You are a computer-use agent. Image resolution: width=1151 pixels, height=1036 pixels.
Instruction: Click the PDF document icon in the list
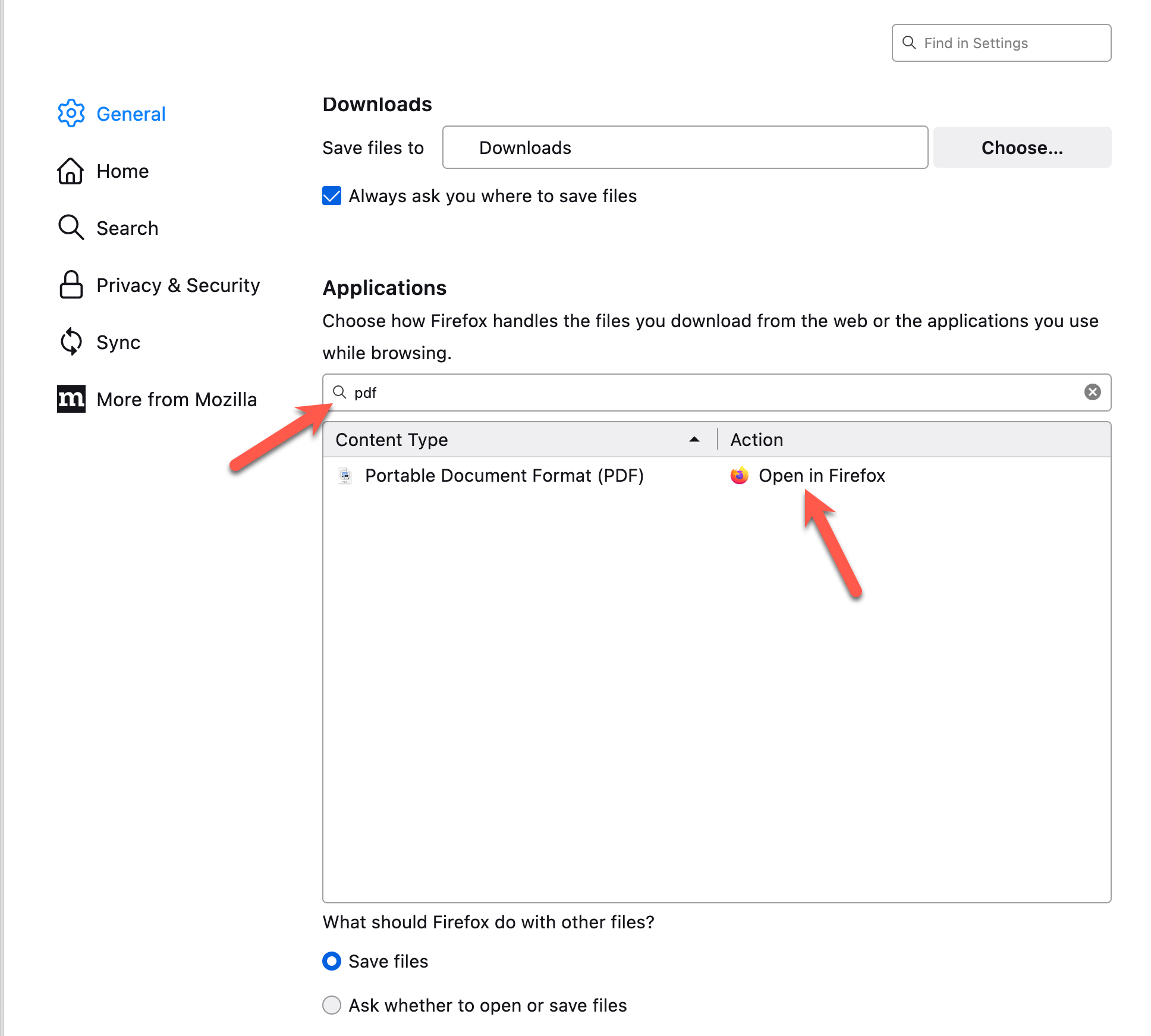pyautogui.click(x=345, y=476)
